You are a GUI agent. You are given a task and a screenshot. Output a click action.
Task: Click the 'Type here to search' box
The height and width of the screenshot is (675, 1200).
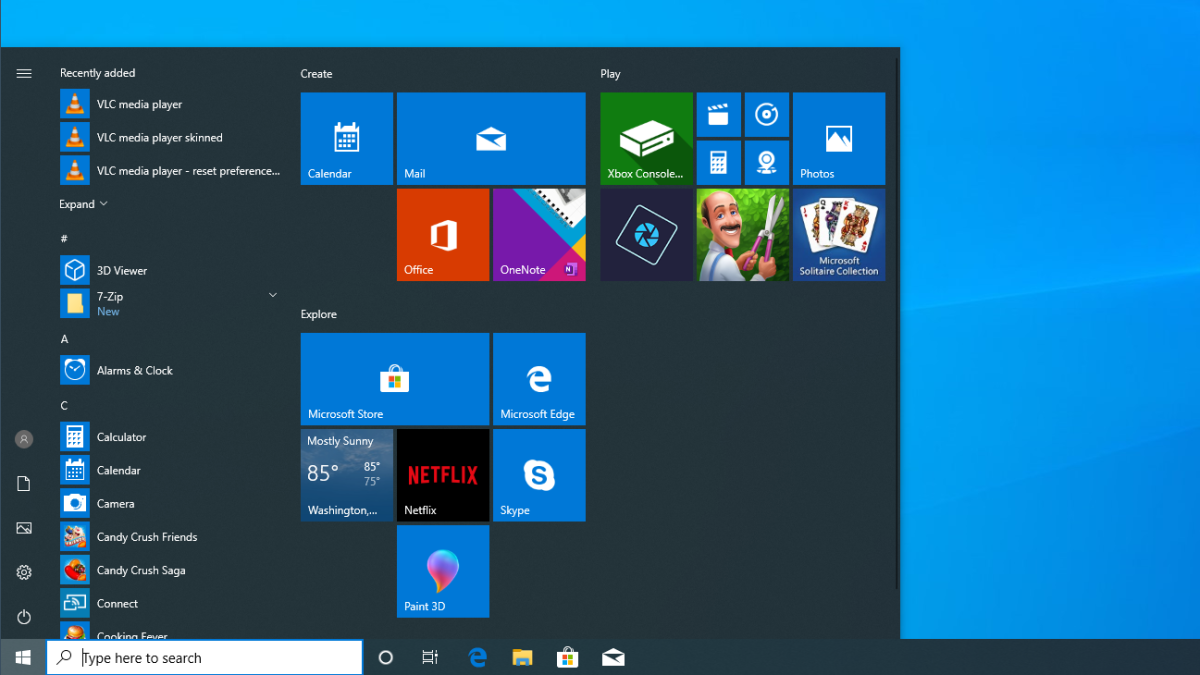[205, 657]
